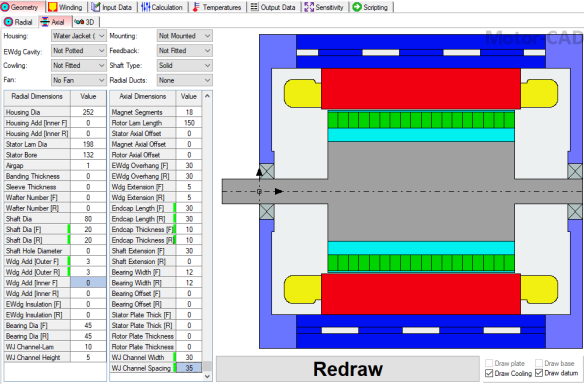Edit the WJ Channel-Lam value 10
Viewport: 584px width, 384px height.
[88, 347]
